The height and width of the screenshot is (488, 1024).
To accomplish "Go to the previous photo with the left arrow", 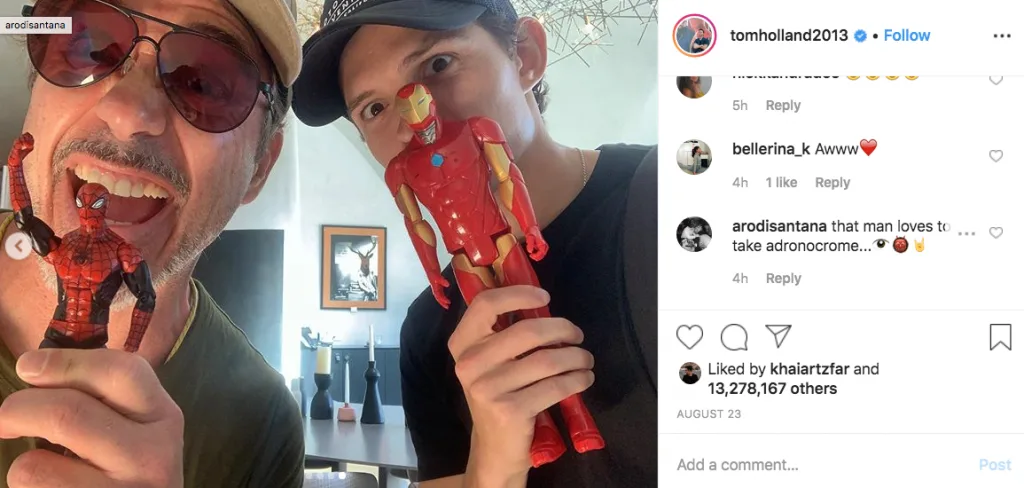I will click(x=18, y=246).
